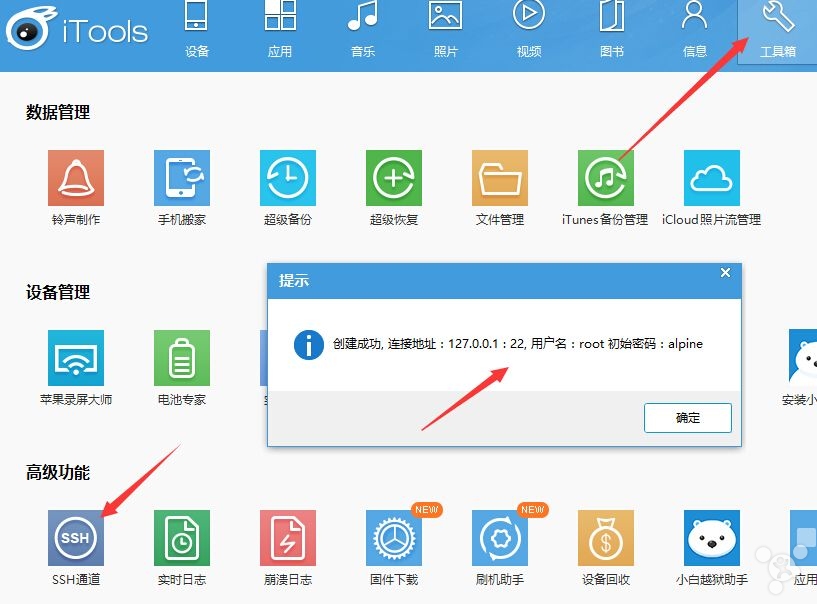Click the 提示 dialog title
The width and height of the screenshot is (817, 604).
[x=294, y=280]
